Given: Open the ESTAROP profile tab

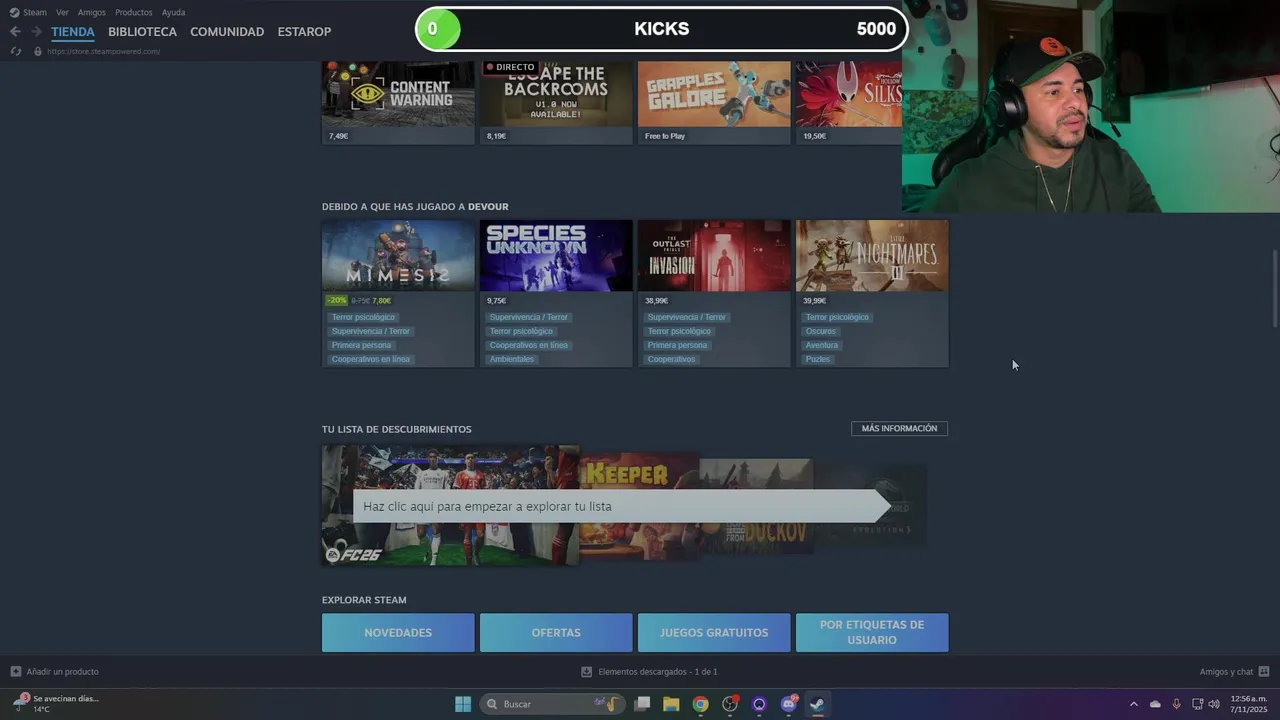Looking at the screenshot, I should click(x=304, y=32).
